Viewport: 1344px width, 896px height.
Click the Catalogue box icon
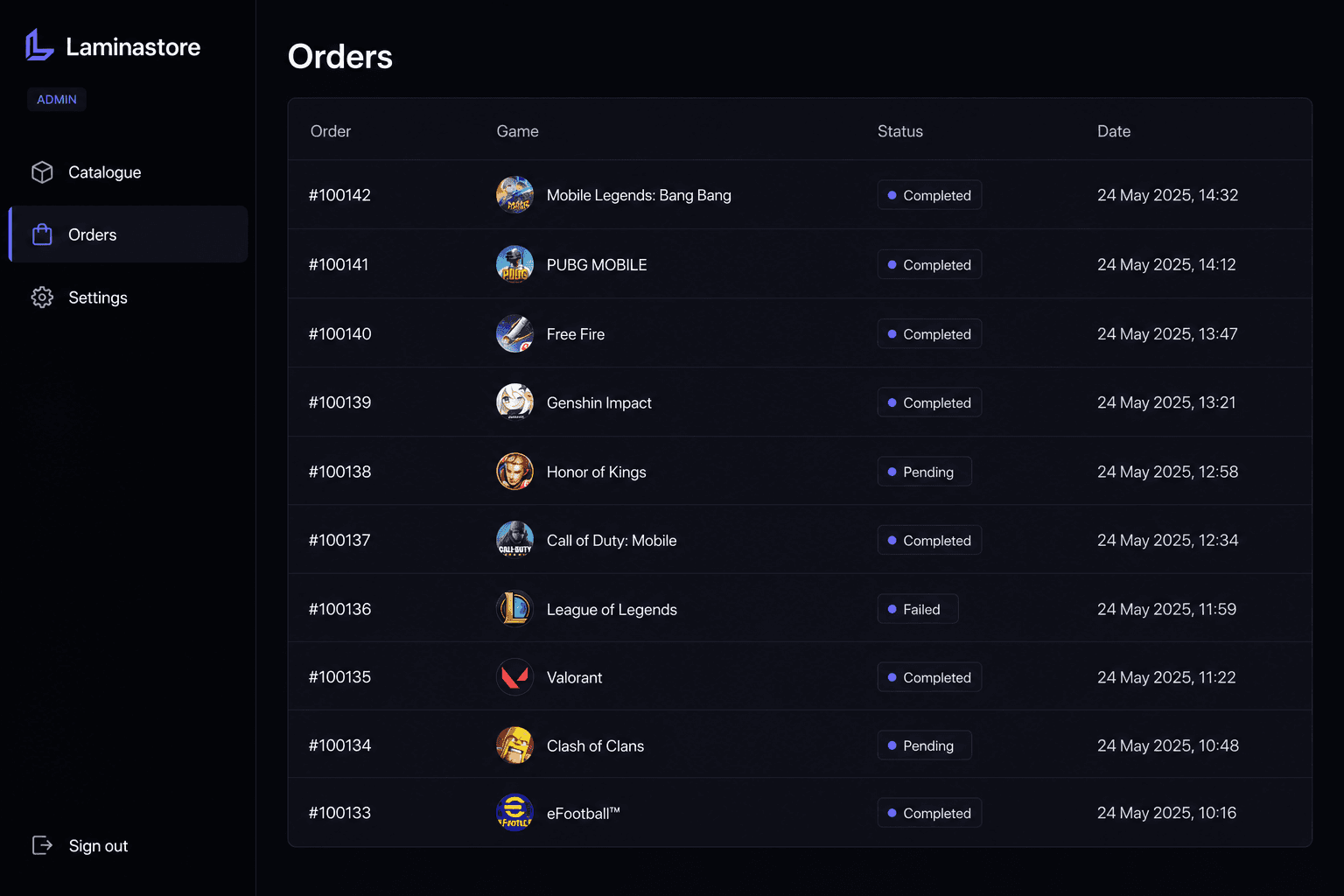click(x=42, y=172)
